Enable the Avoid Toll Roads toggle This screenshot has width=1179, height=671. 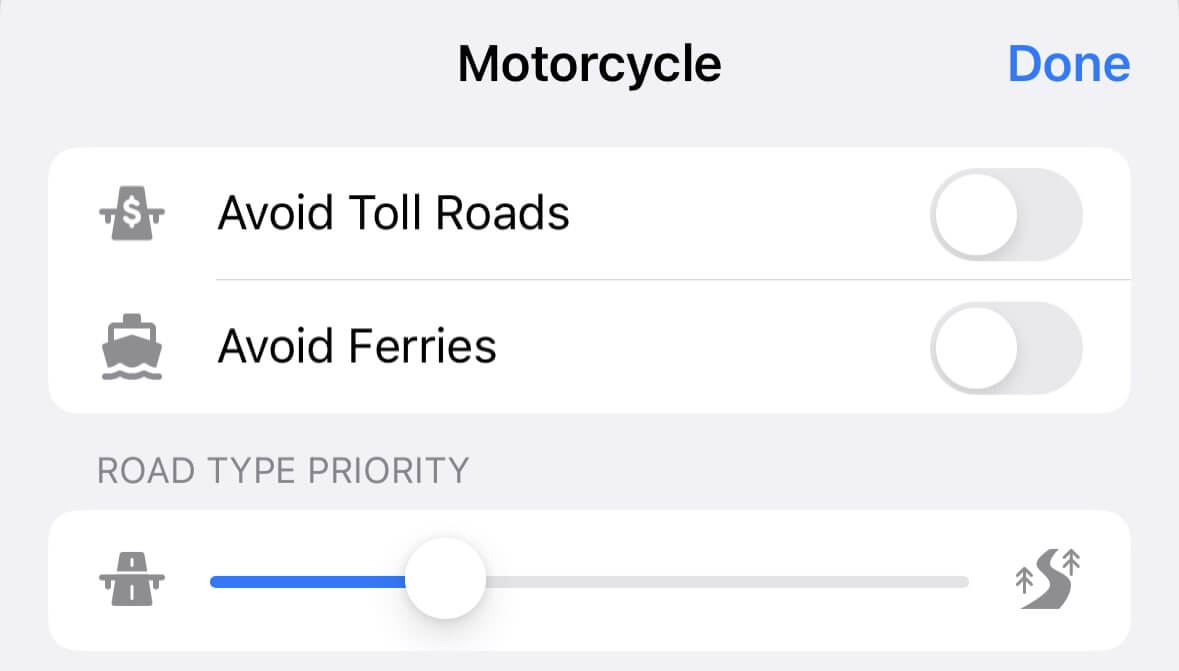[x=1006, y=213]
